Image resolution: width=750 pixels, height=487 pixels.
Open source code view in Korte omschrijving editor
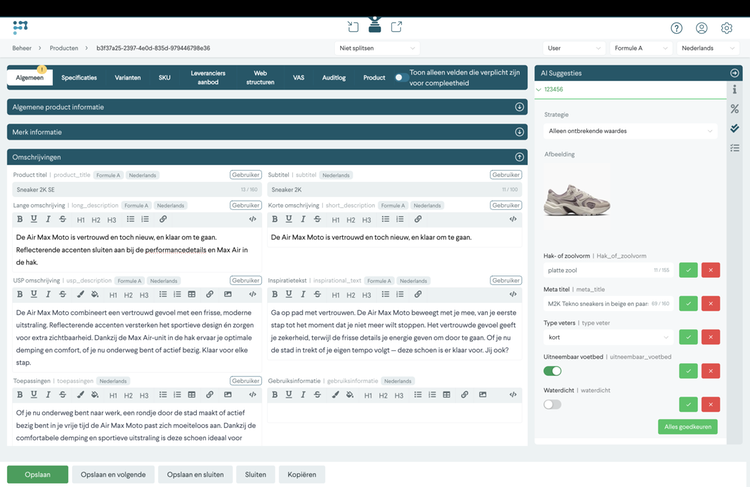(513, 219)
